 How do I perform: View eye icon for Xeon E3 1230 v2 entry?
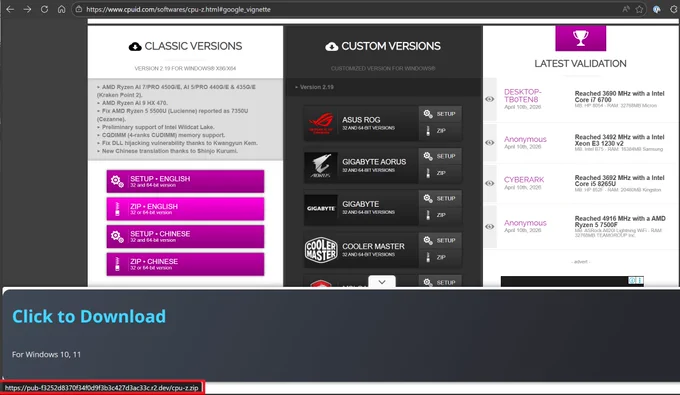click(490, 143)
